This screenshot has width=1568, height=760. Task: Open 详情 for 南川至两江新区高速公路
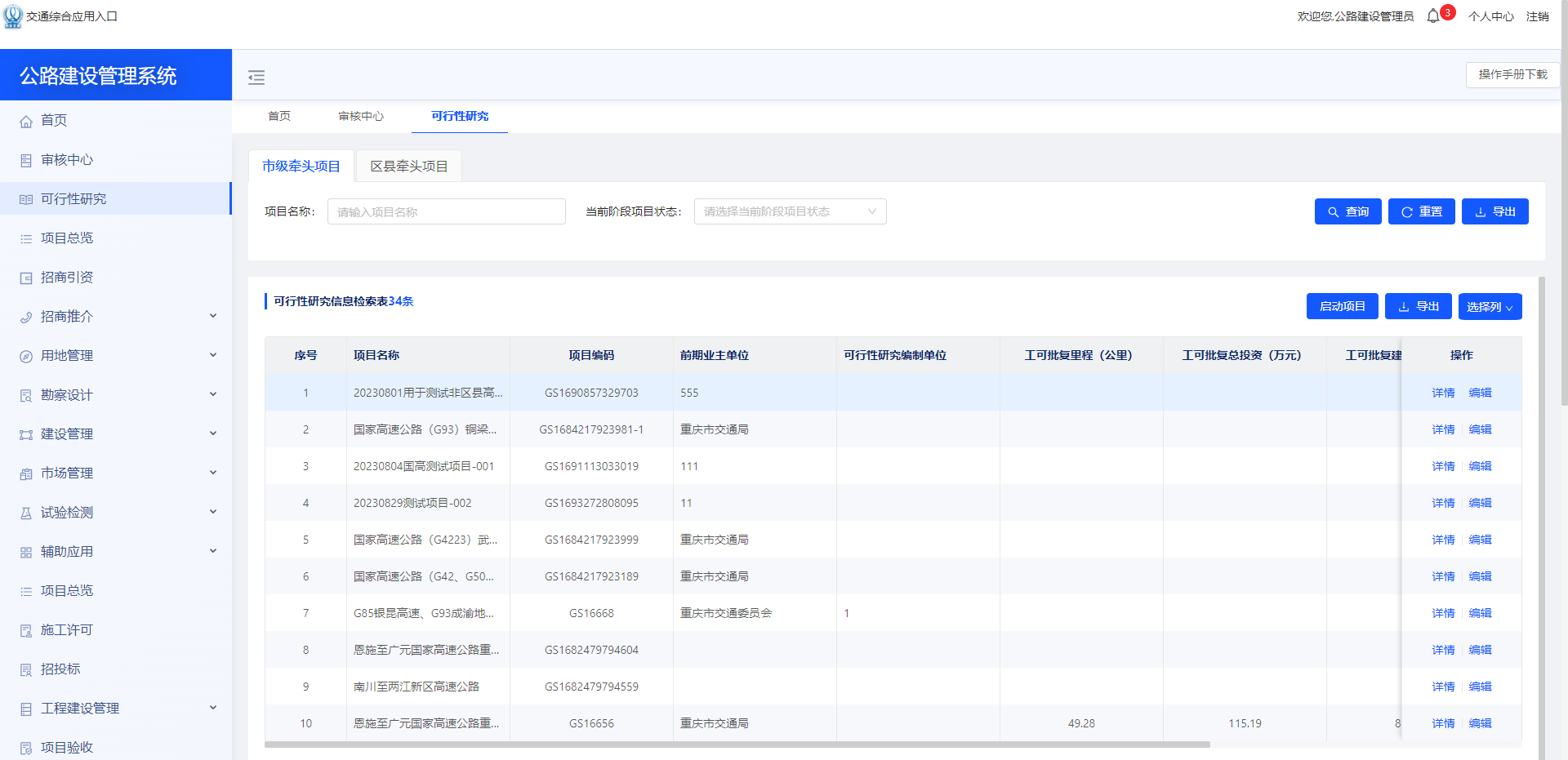click(1443, 687)
